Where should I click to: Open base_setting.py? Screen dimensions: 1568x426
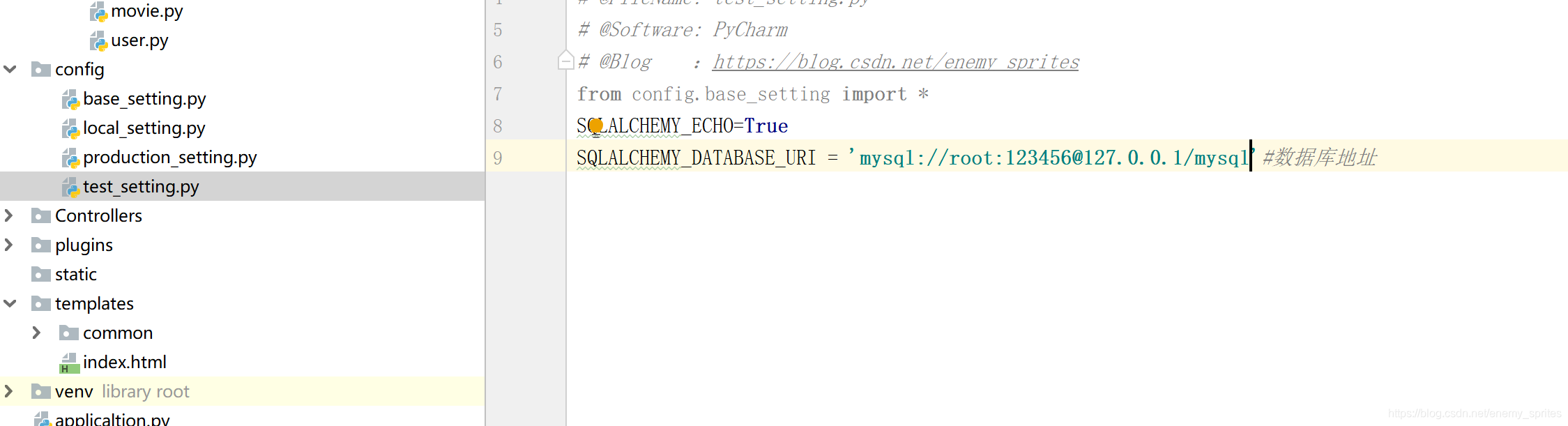pyautogui.click(x=144, y=99)
